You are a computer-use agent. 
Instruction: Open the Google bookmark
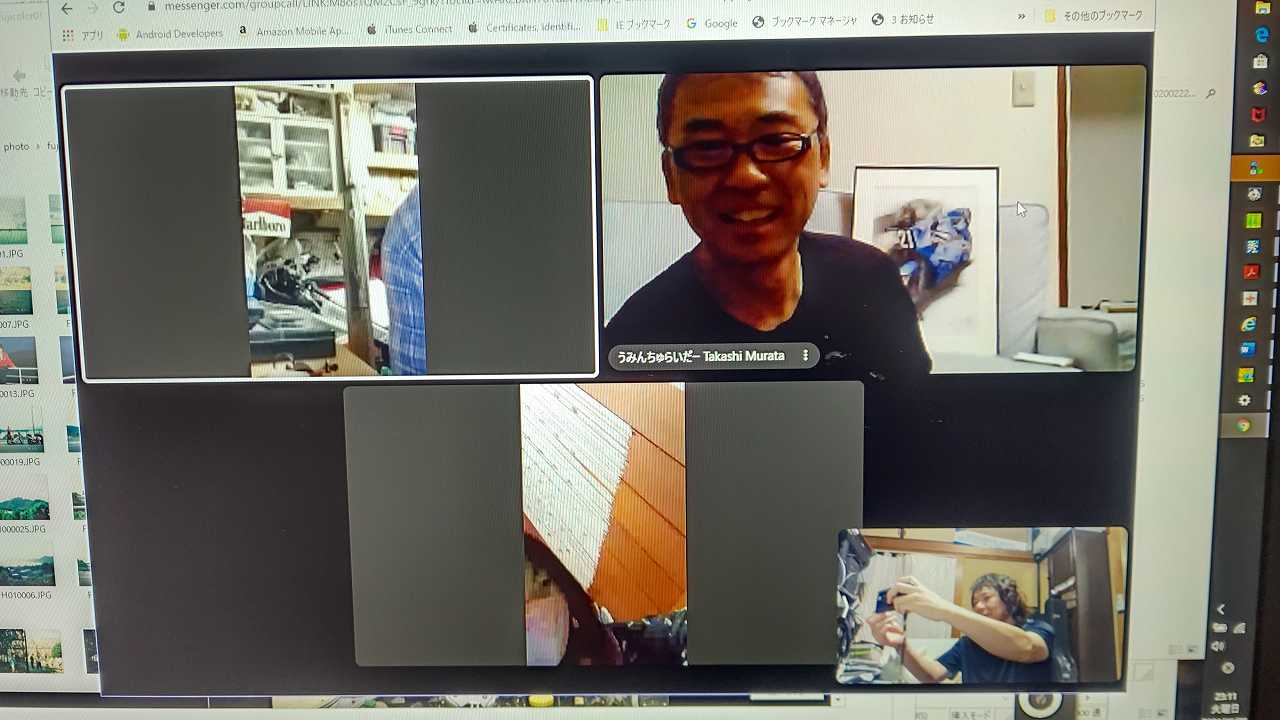[712, 23]
